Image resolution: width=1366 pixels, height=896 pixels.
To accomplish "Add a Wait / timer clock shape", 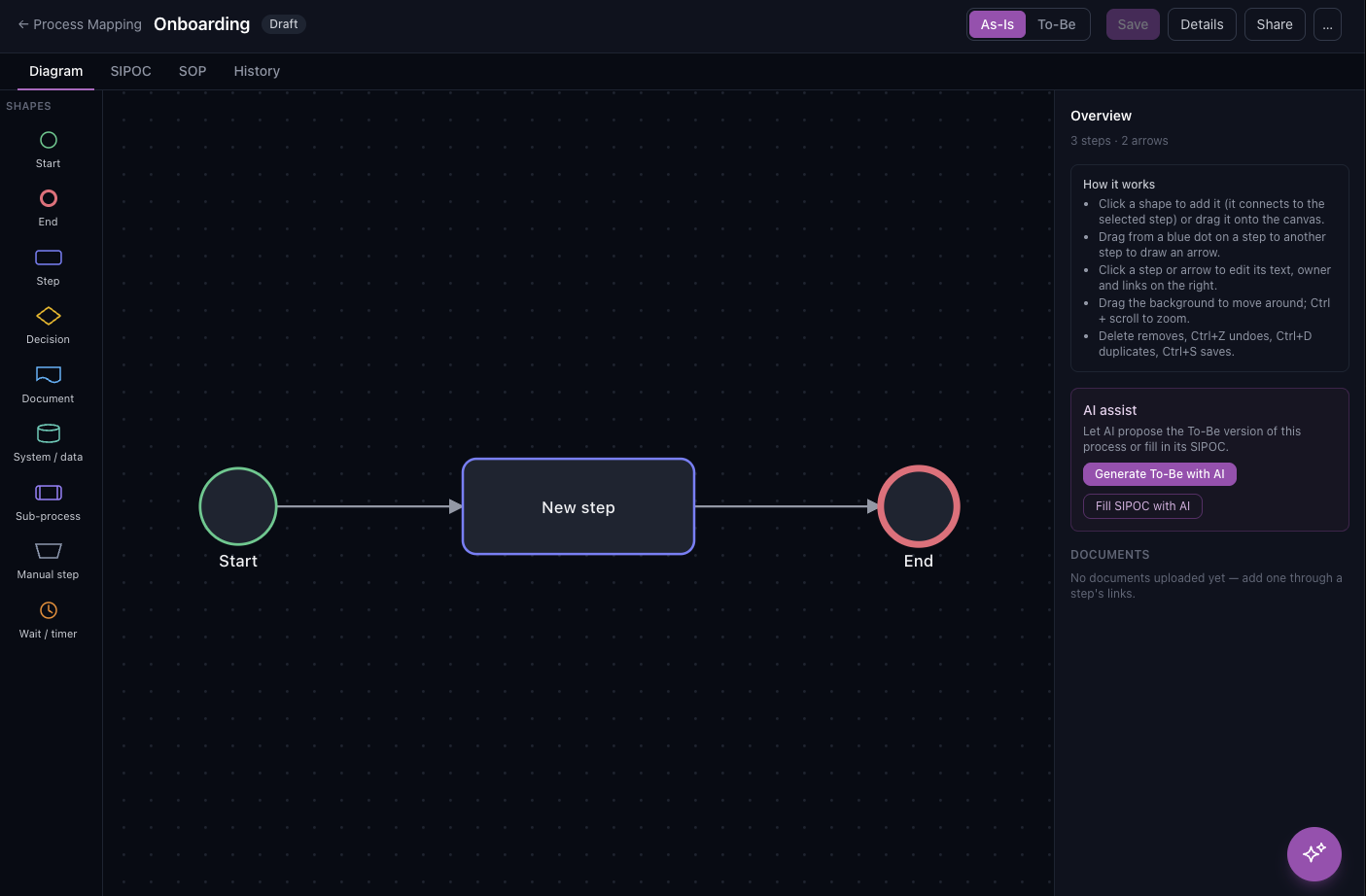I will point(49,610).
